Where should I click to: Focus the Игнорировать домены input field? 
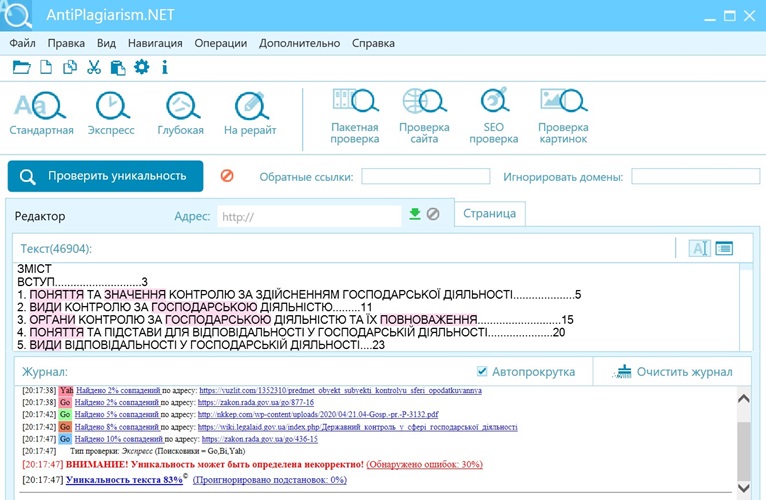pos(696,176)
